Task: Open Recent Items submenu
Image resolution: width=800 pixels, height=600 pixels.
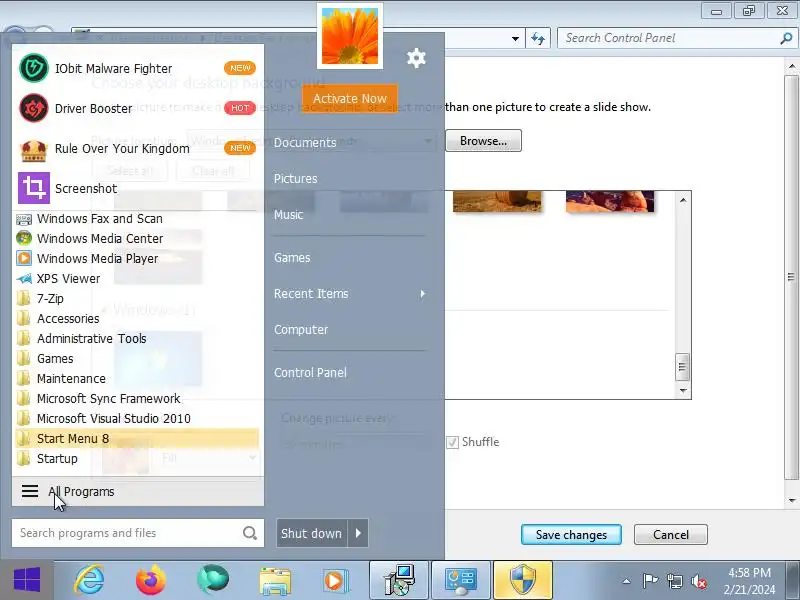Action: (x=349, y=294)
